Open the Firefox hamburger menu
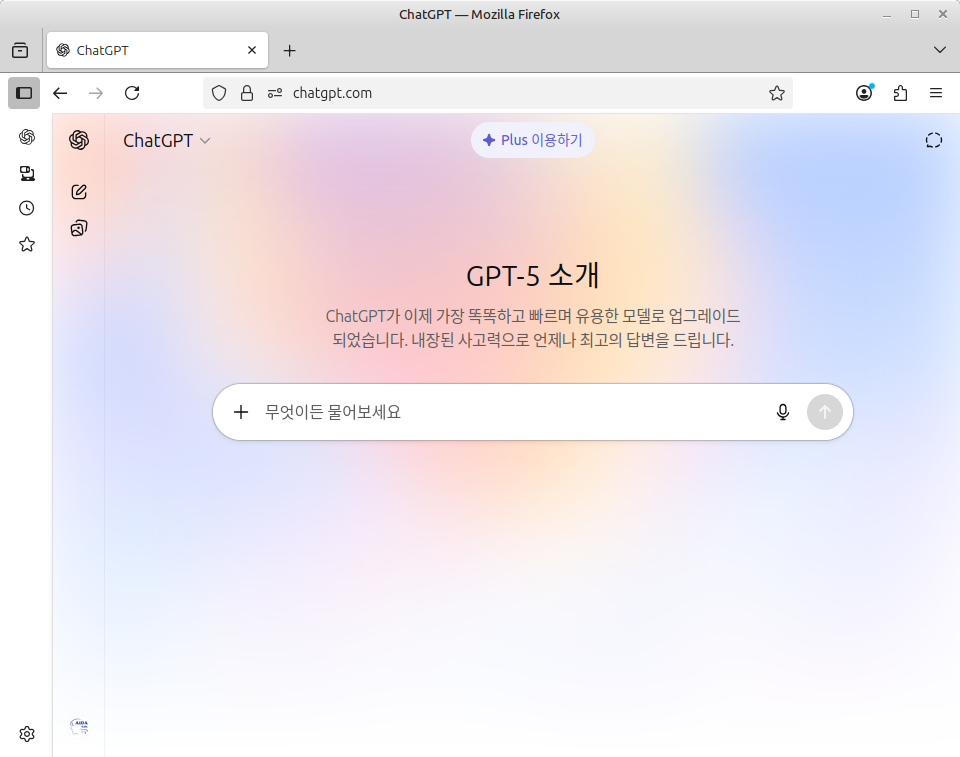This screenshot has width=960, height=757. tap(936, 93)
